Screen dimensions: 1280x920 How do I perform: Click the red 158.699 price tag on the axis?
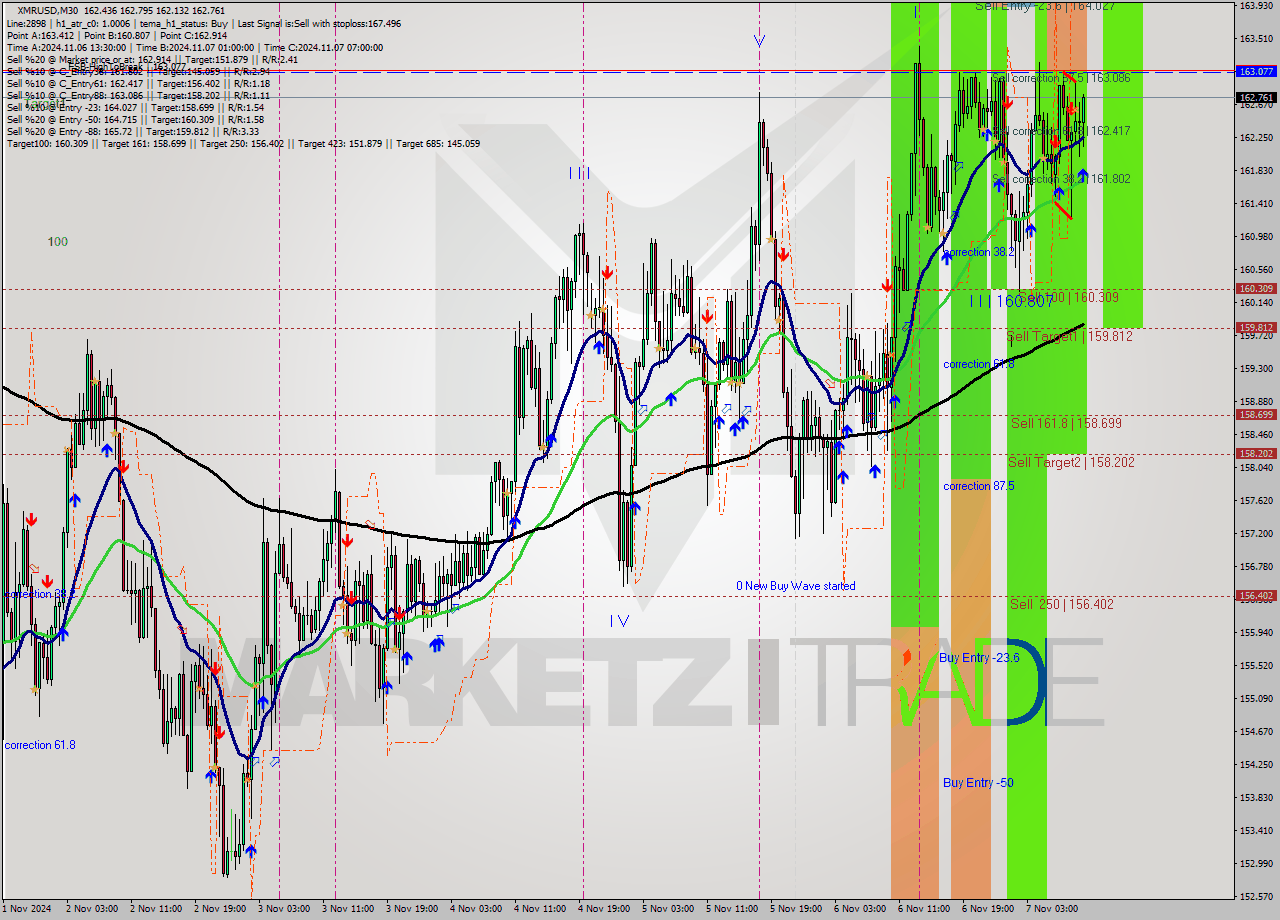[x=1256, y=414]
